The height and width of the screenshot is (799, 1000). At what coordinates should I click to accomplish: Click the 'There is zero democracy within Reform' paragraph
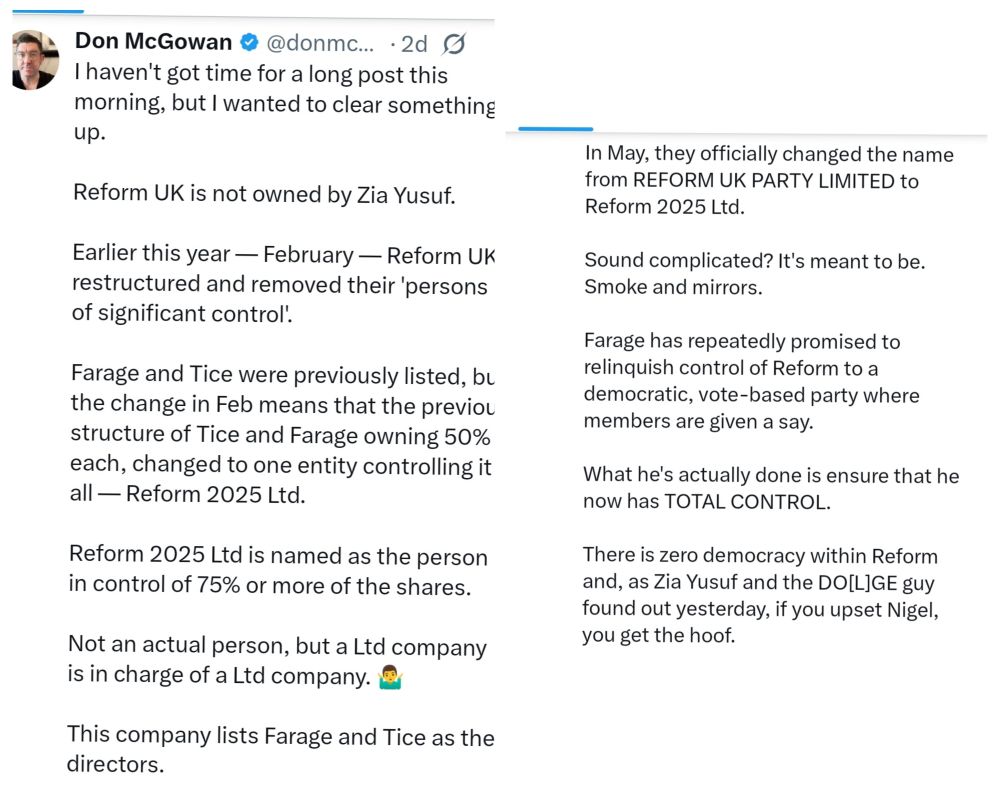click(760, 595)
